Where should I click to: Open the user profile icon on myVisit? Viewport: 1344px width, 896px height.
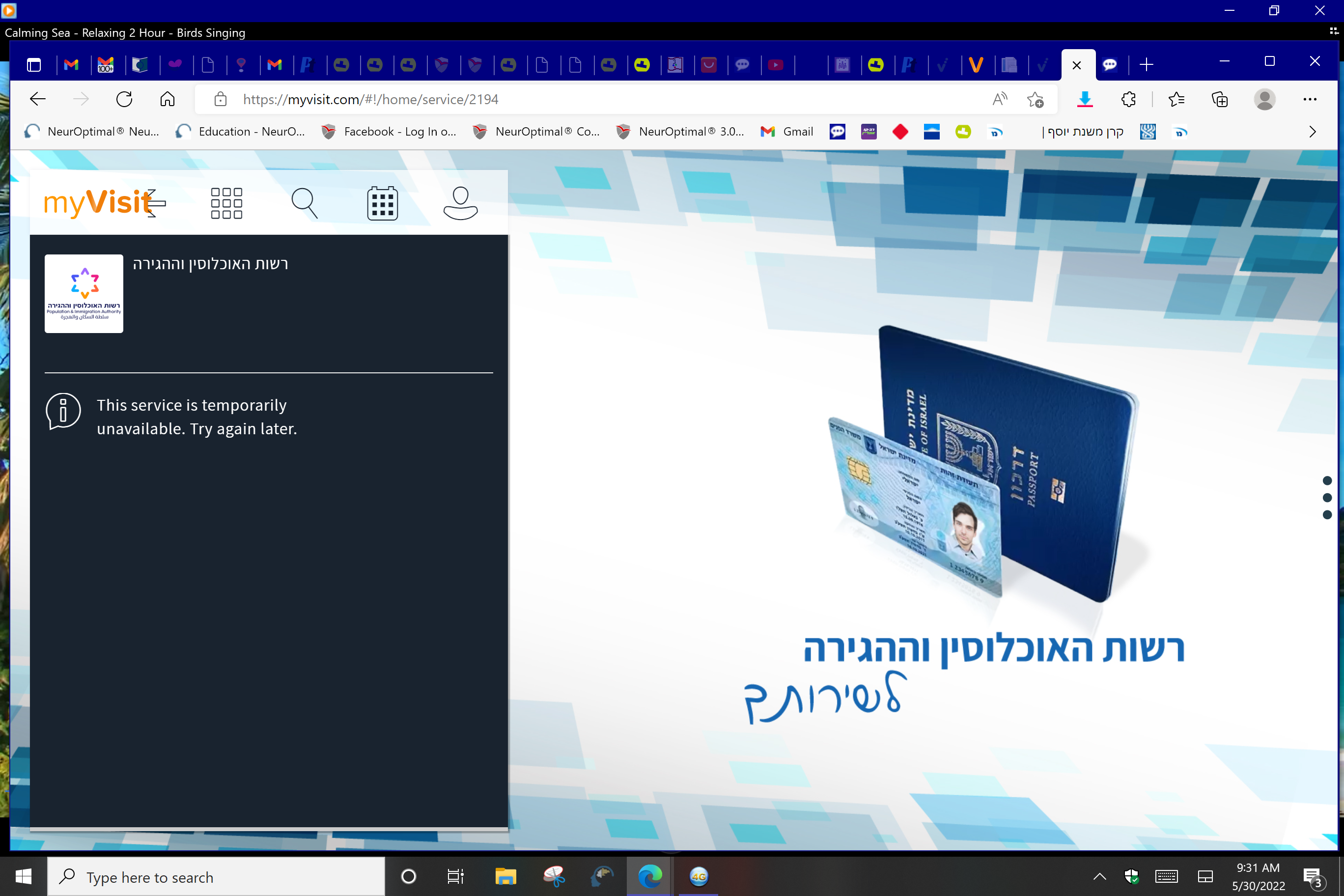tap(460, 202)
